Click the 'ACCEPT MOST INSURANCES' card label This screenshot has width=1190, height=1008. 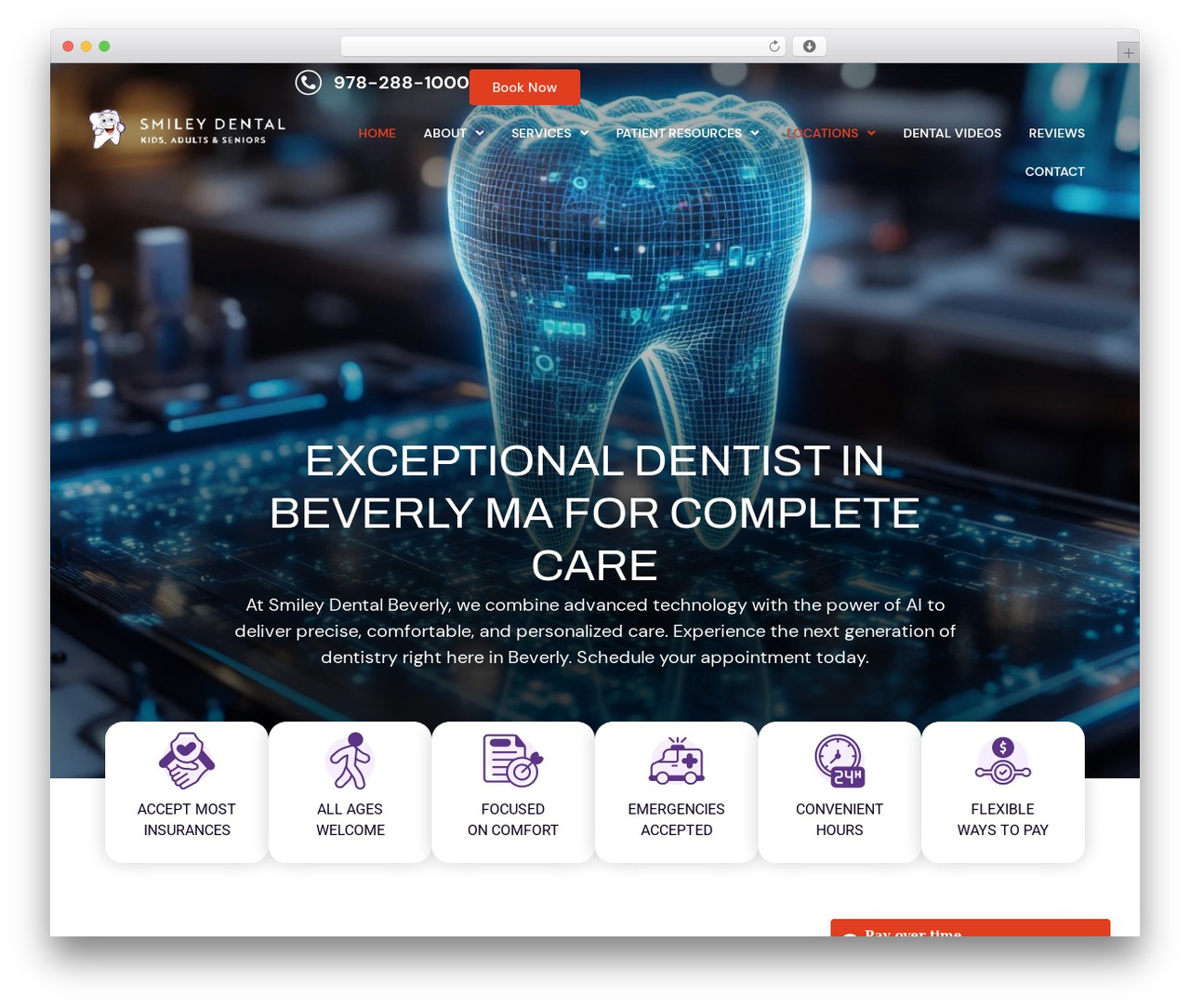click(x=187, y=819)
